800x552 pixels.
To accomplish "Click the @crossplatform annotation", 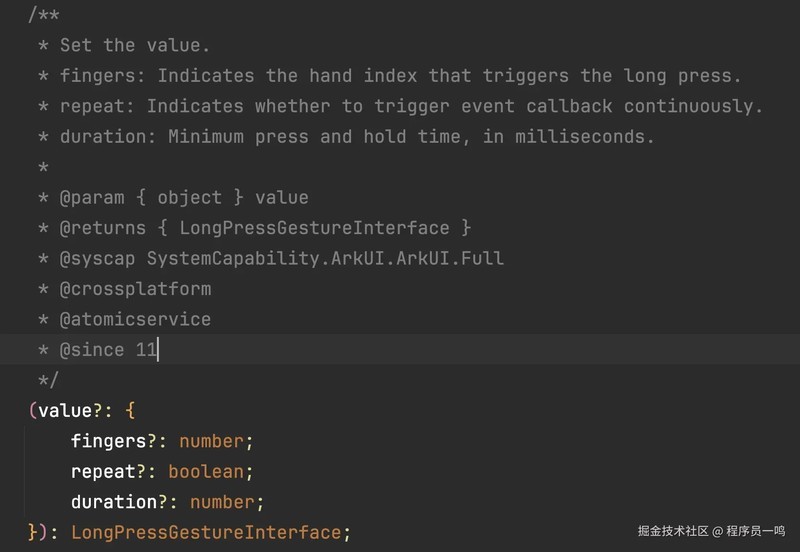I will 135,289.
